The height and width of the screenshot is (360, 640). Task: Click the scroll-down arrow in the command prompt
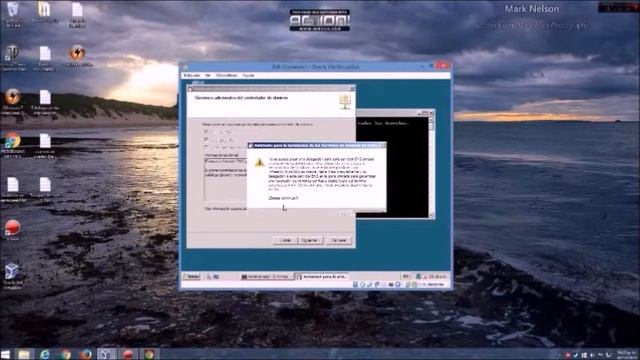click(431, 214)
